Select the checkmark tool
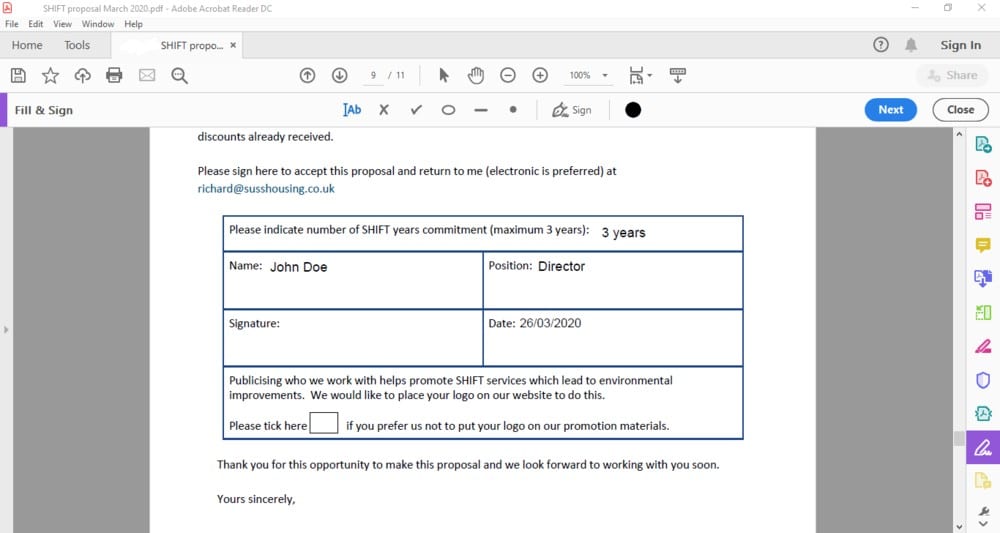 click(416, 110)
